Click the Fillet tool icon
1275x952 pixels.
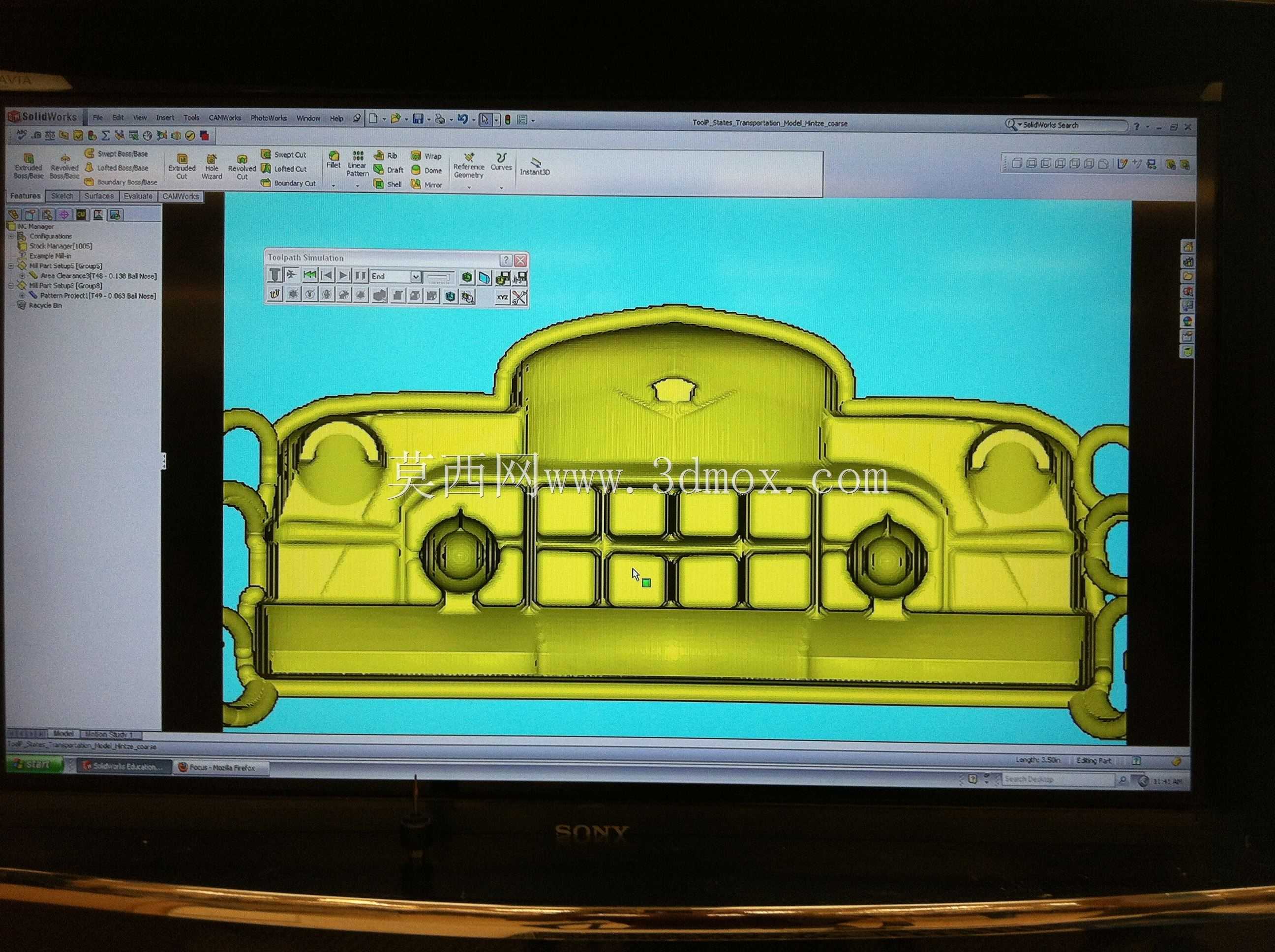333,160
